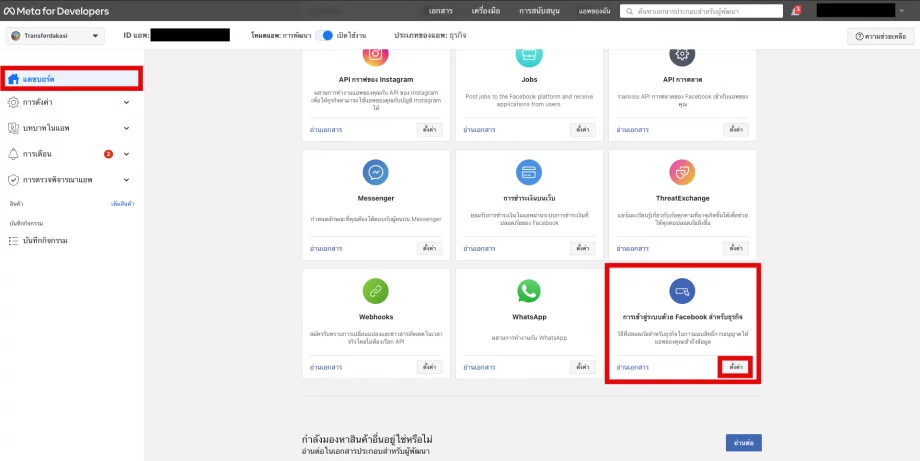Click the blue อ่านต่อ button
Viewport: 920px width, 461px height.
[x=743, y=443]
